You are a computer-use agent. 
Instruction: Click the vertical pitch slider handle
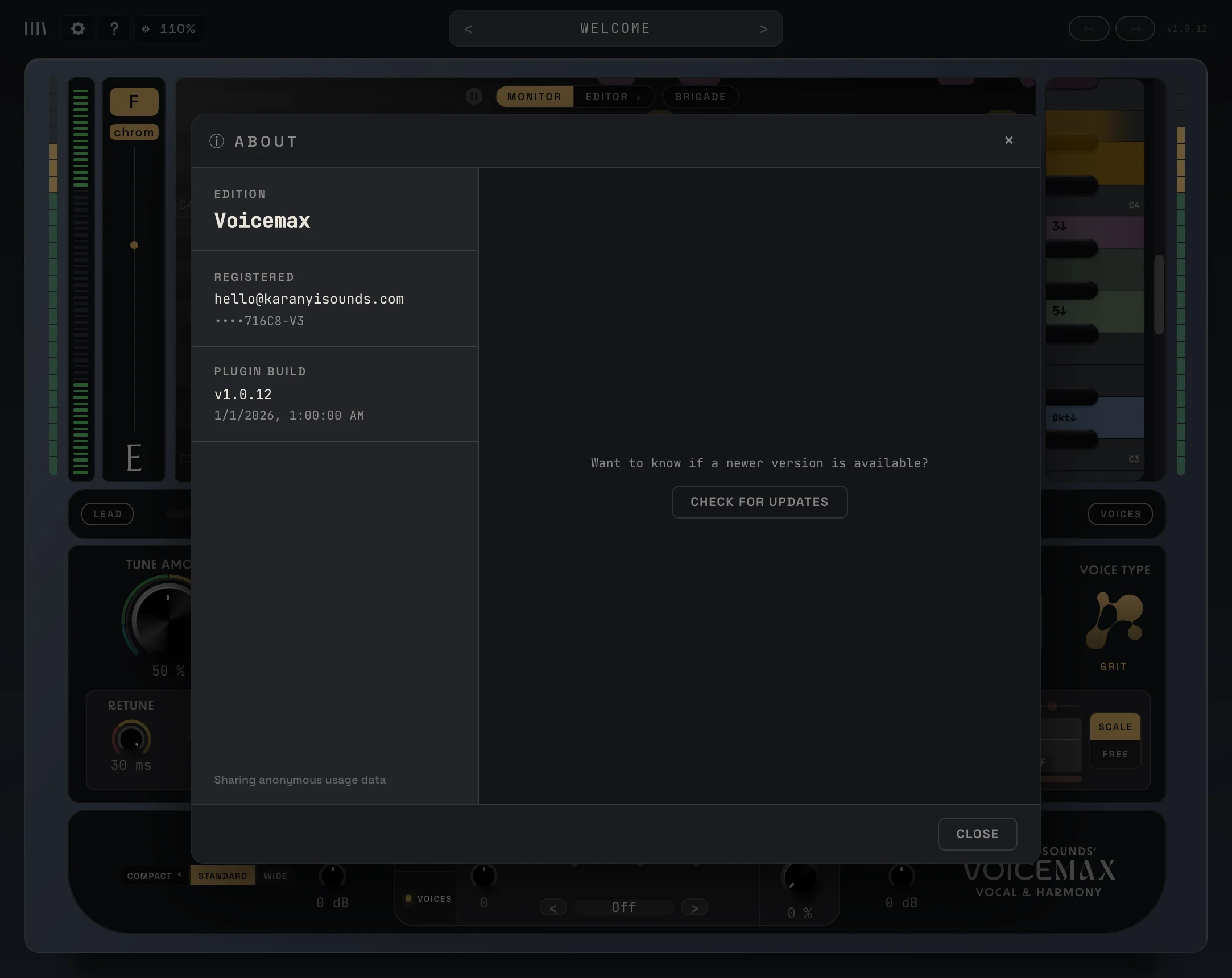point(134,245)
